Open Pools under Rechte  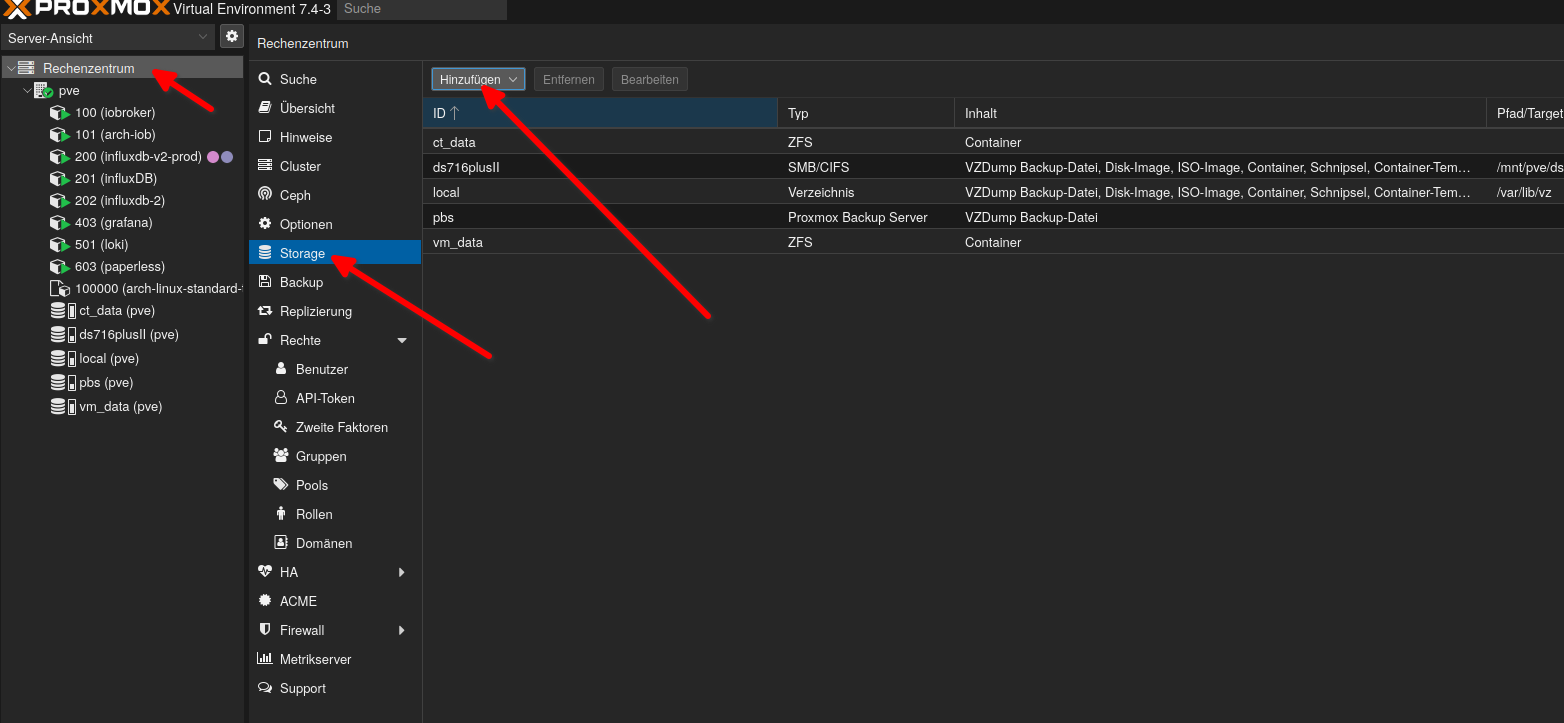pyautogui.click(x=335, y=485)
